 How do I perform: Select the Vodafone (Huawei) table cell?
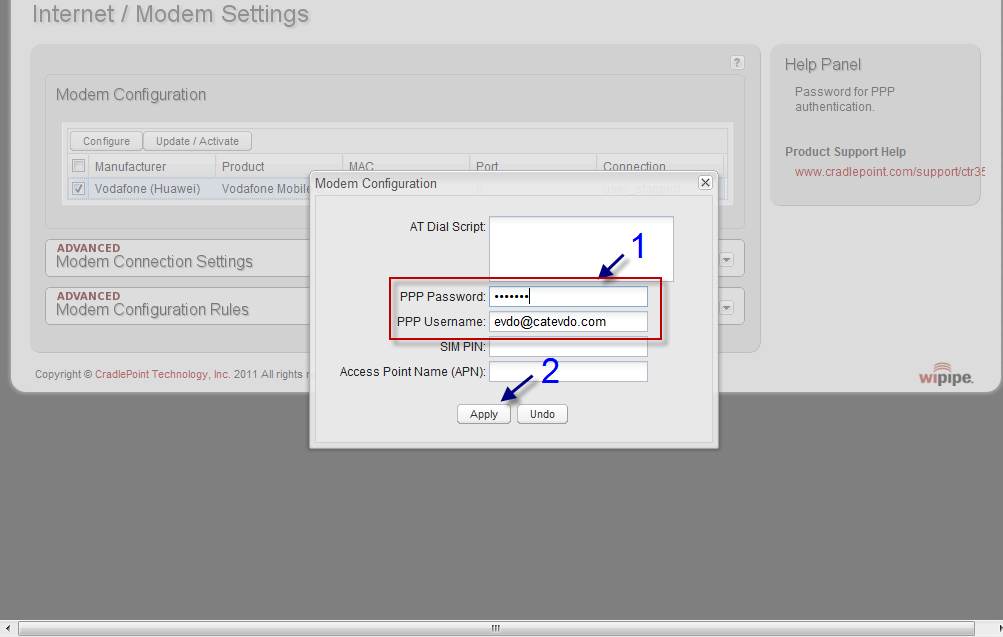tap(147, 189)
